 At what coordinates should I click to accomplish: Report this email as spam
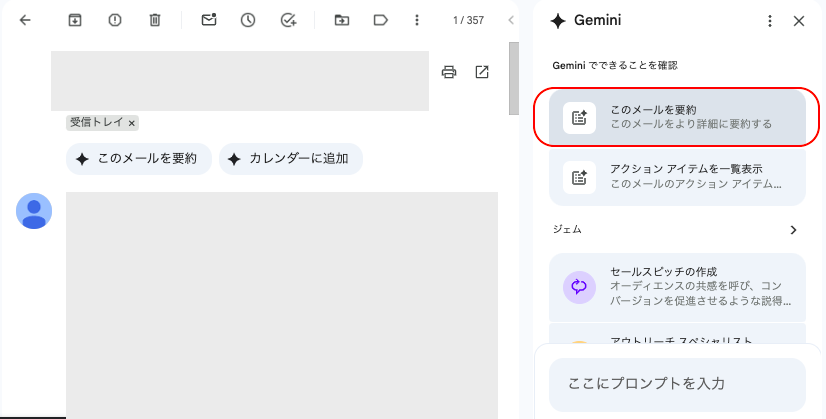(115, 20)
